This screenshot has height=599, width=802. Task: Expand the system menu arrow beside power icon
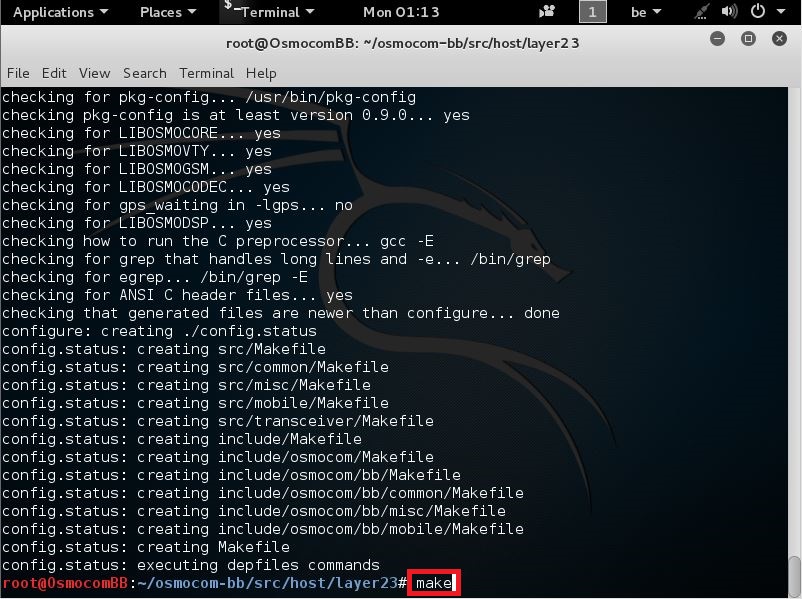coord(781,11)
